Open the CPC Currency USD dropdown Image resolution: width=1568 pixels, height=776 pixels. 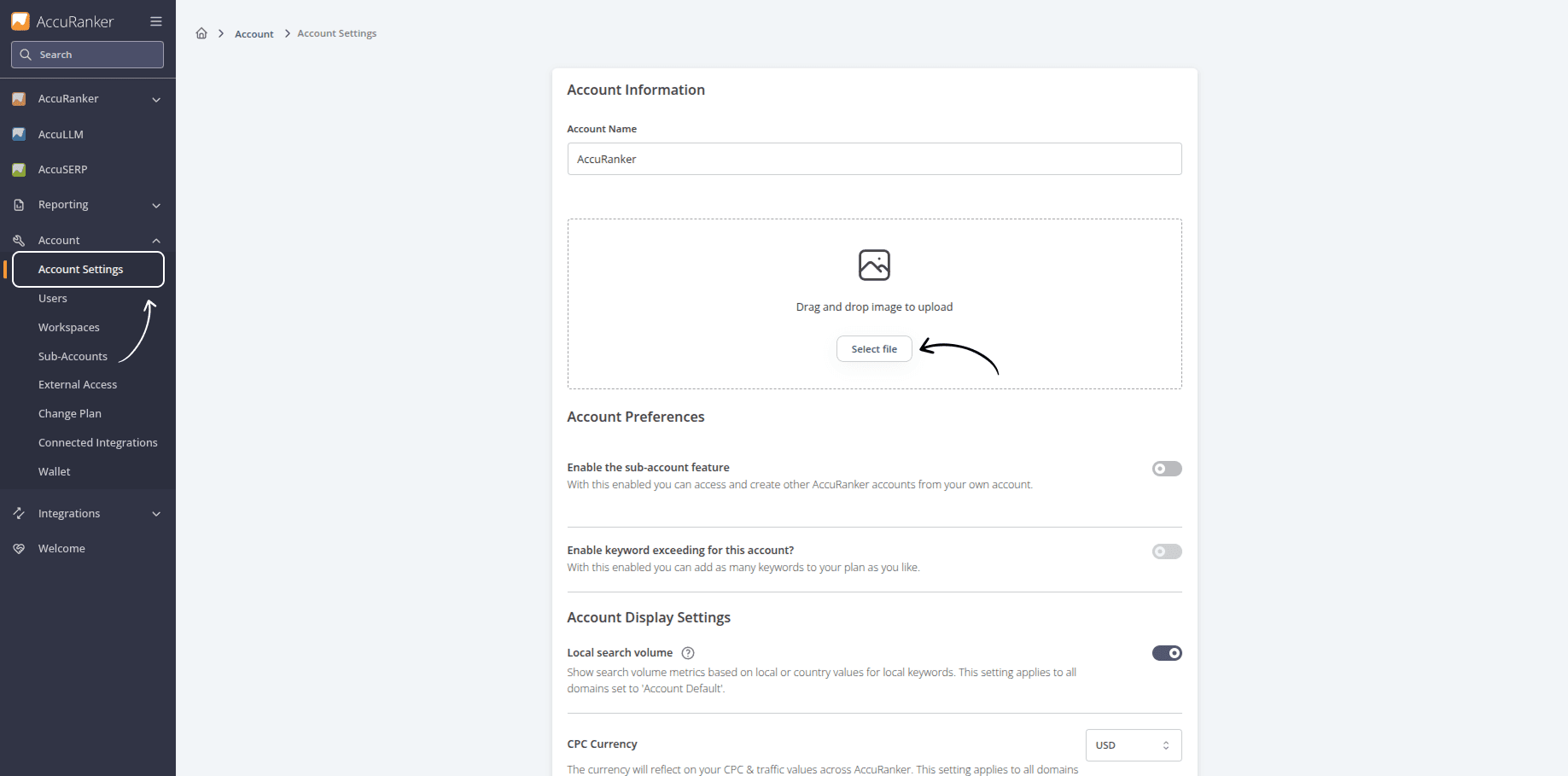pyautogui.click(x=1134, y=745)
